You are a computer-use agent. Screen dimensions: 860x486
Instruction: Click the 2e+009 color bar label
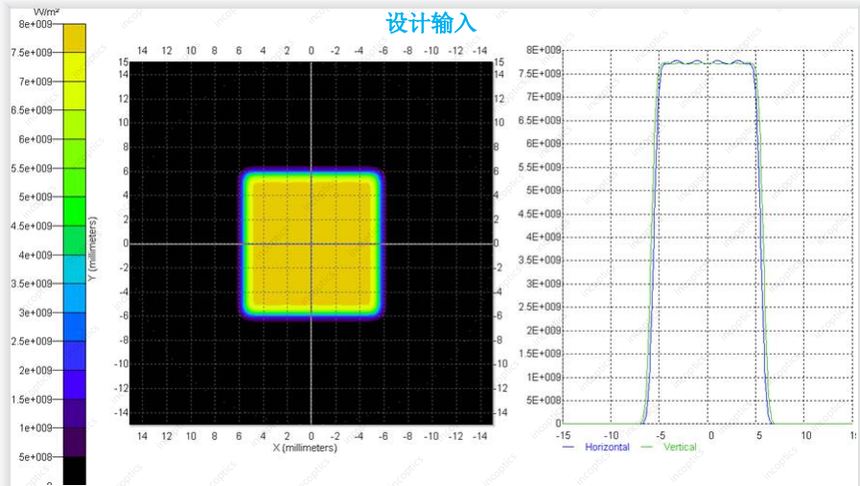coord(36,370)
